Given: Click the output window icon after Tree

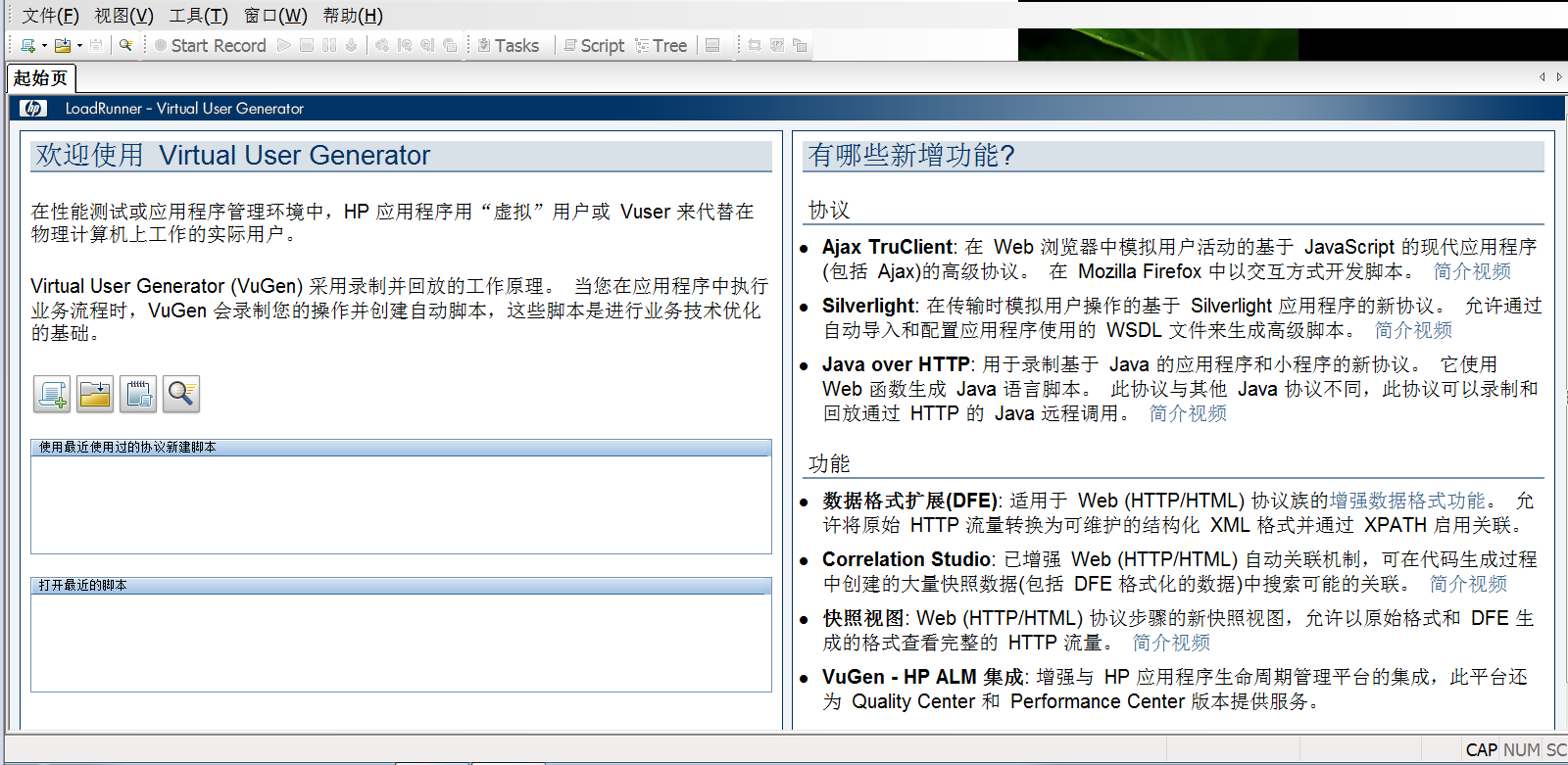Looking at the screenshot, I should point(712,45).
